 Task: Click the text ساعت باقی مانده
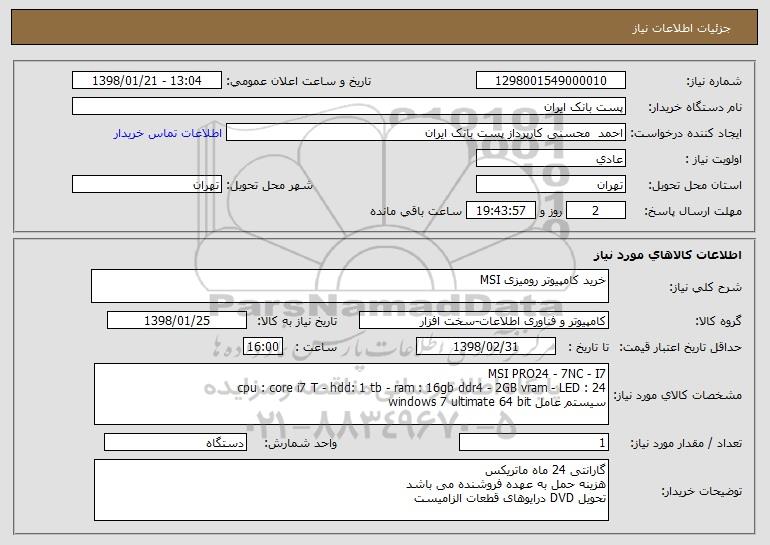[416, 211]
